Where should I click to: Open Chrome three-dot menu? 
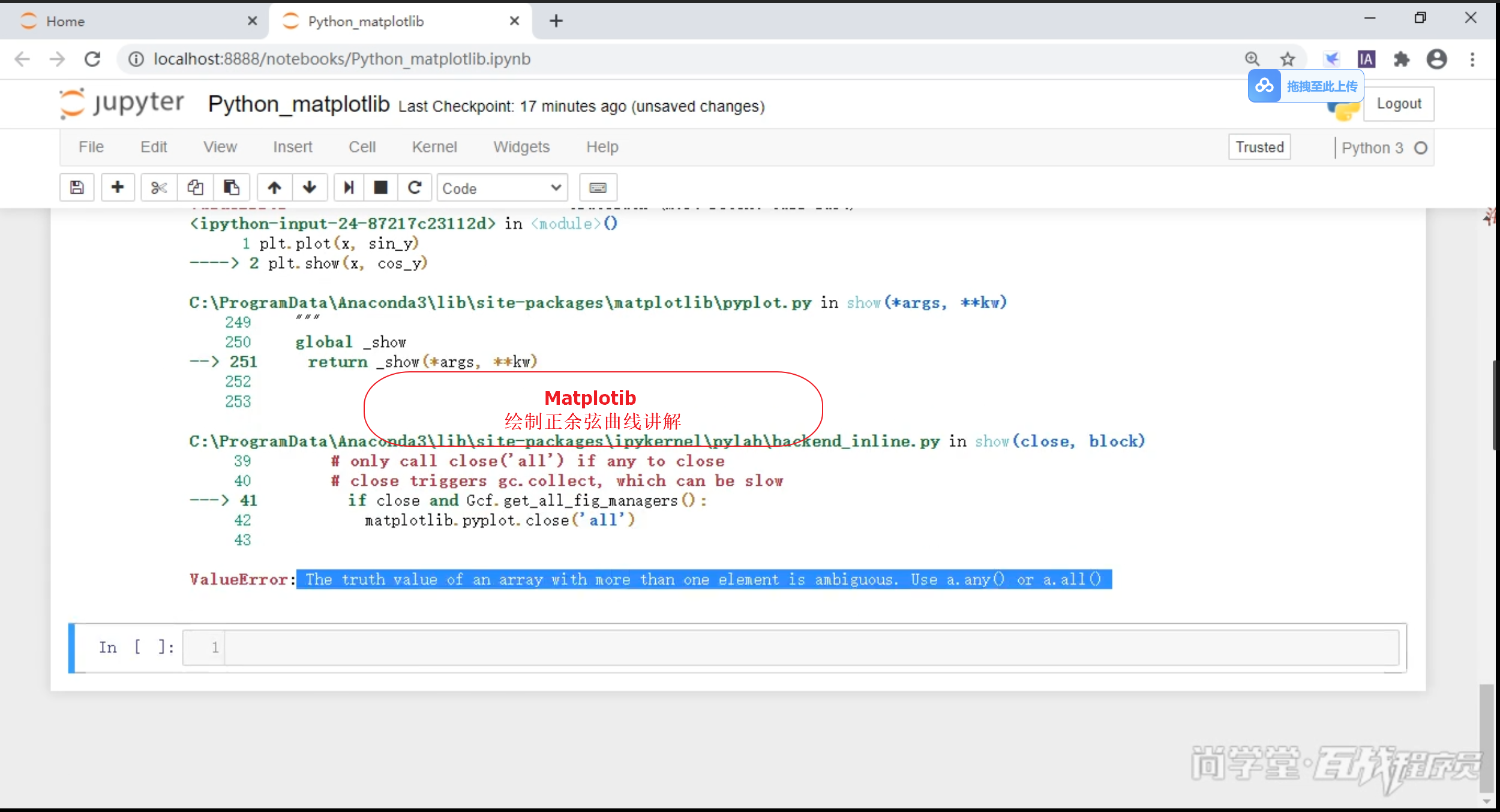tap(1472, 59)
